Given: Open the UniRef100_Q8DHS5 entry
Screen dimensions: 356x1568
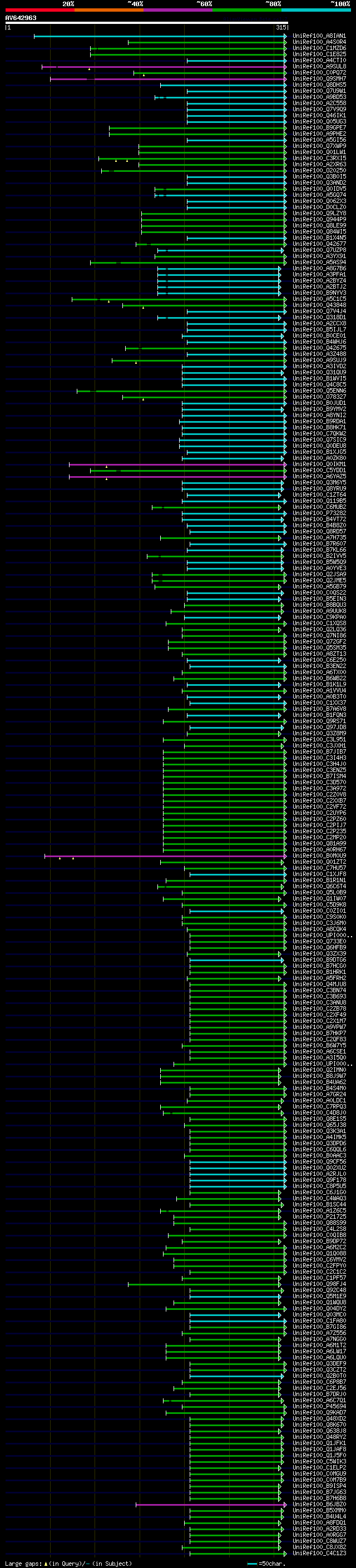Looking at the screenshot, I should 319,85.
